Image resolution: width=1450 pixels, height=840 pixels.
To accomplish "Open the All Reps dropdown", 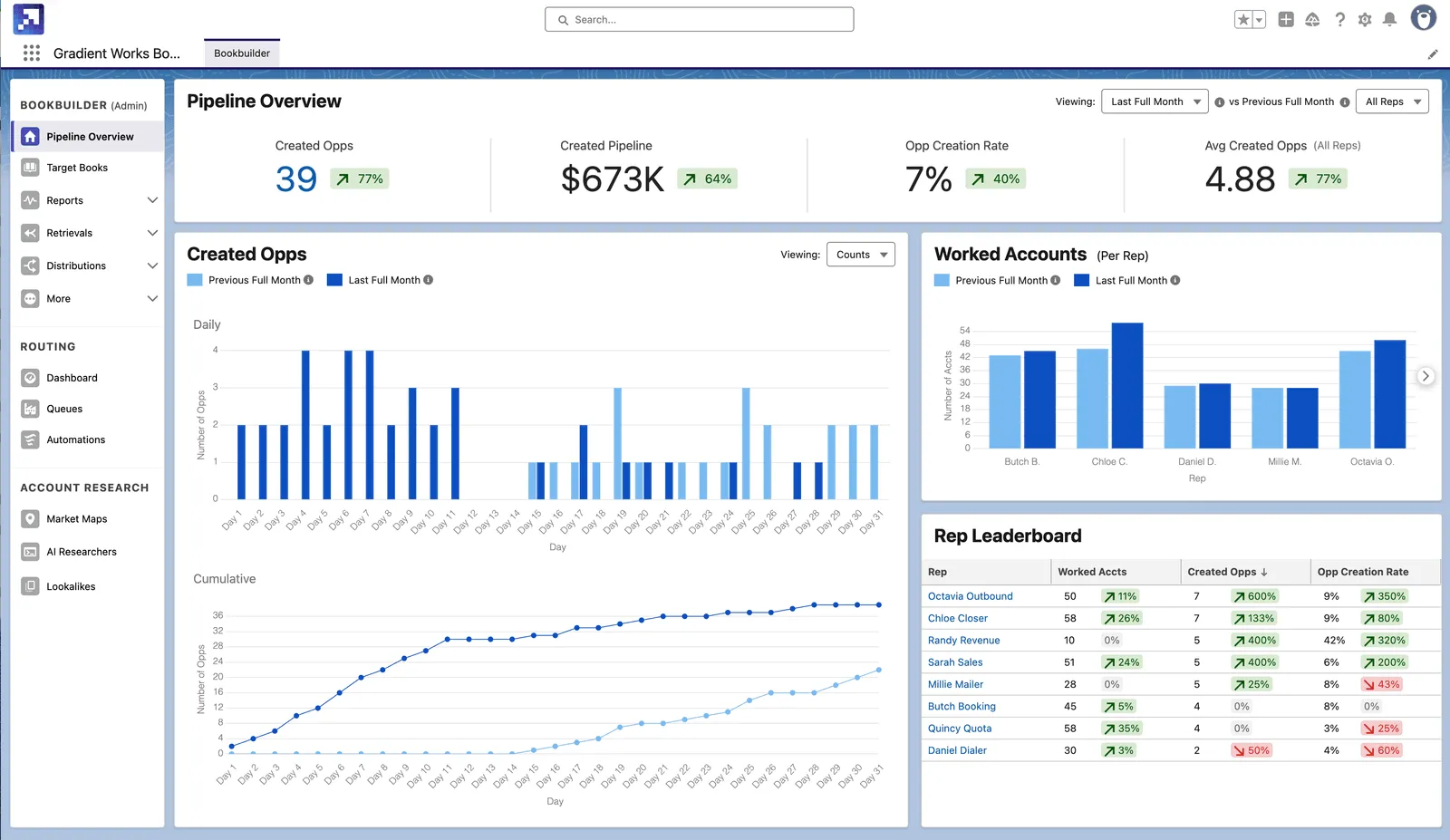I will tap(1392, 101).
